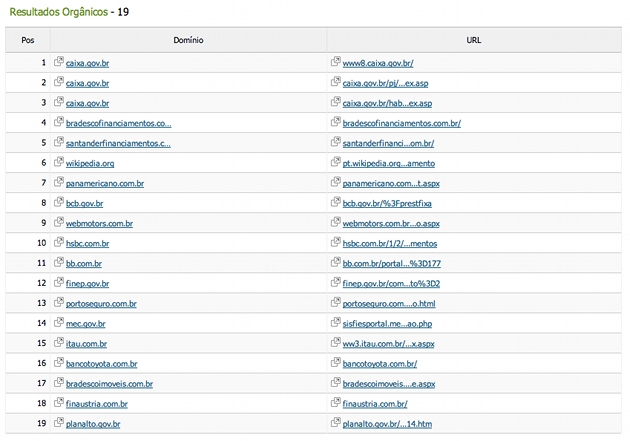Click external-link icon beside finaustria.com.br domain
This screenshot has height=441, width=630.
point(59,402)
